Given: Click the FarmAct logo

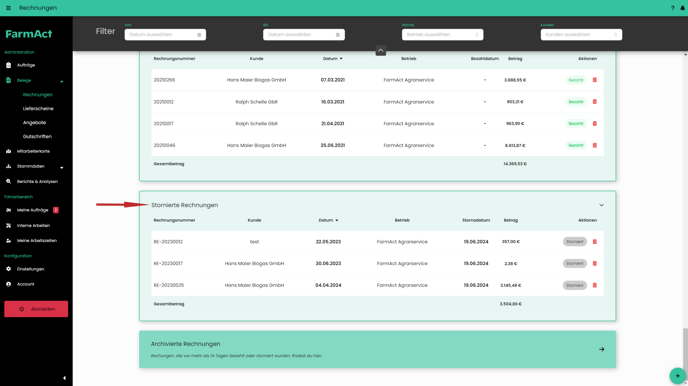Looking at the screenshot, I should point(29,34).
